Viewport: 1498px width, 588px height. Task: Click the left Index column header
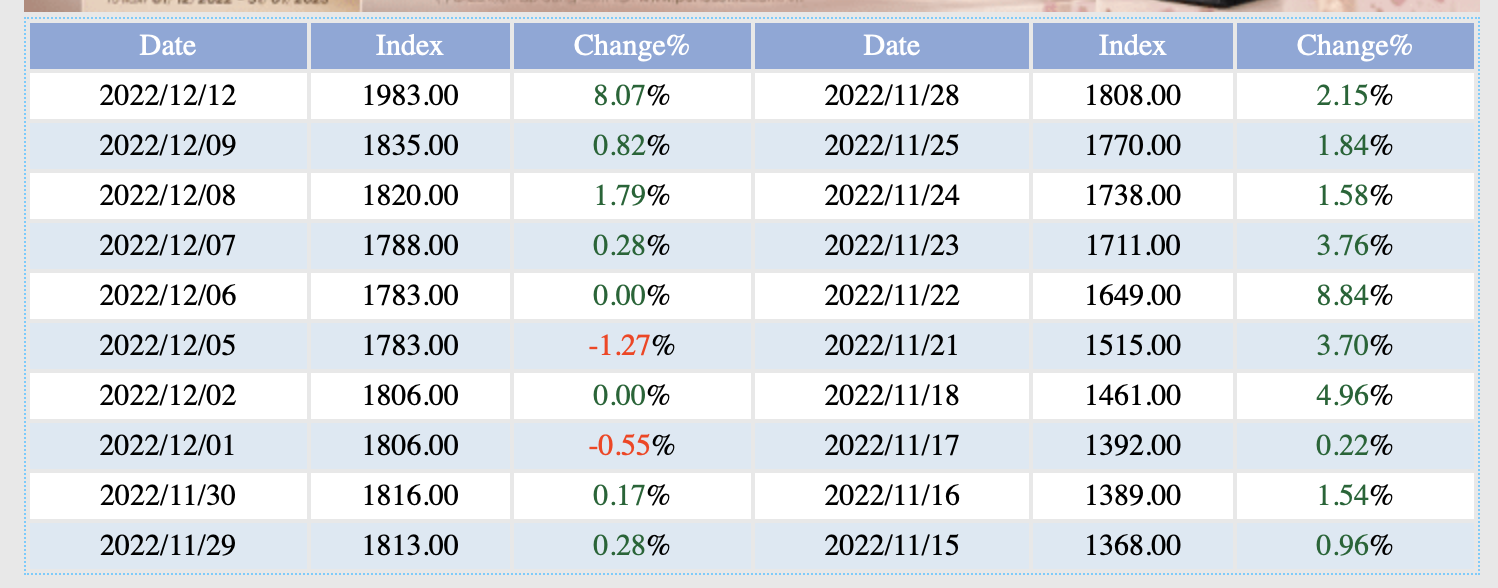410,46
